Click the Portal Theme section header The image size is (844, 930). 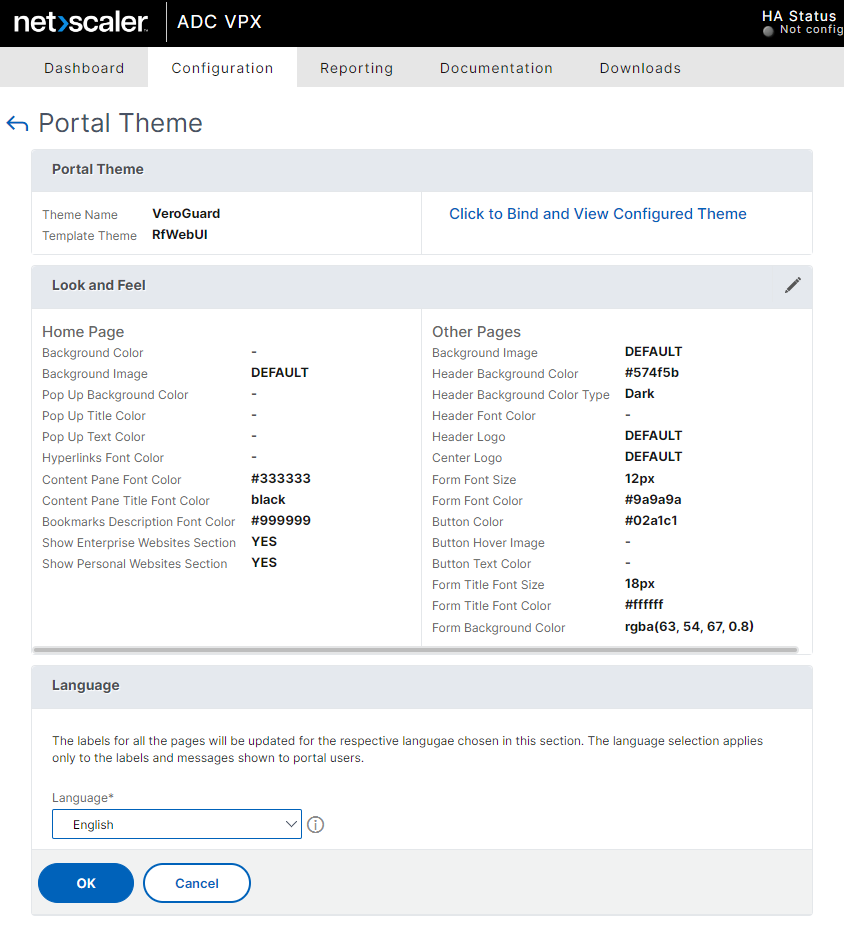[x=98, y=170]
